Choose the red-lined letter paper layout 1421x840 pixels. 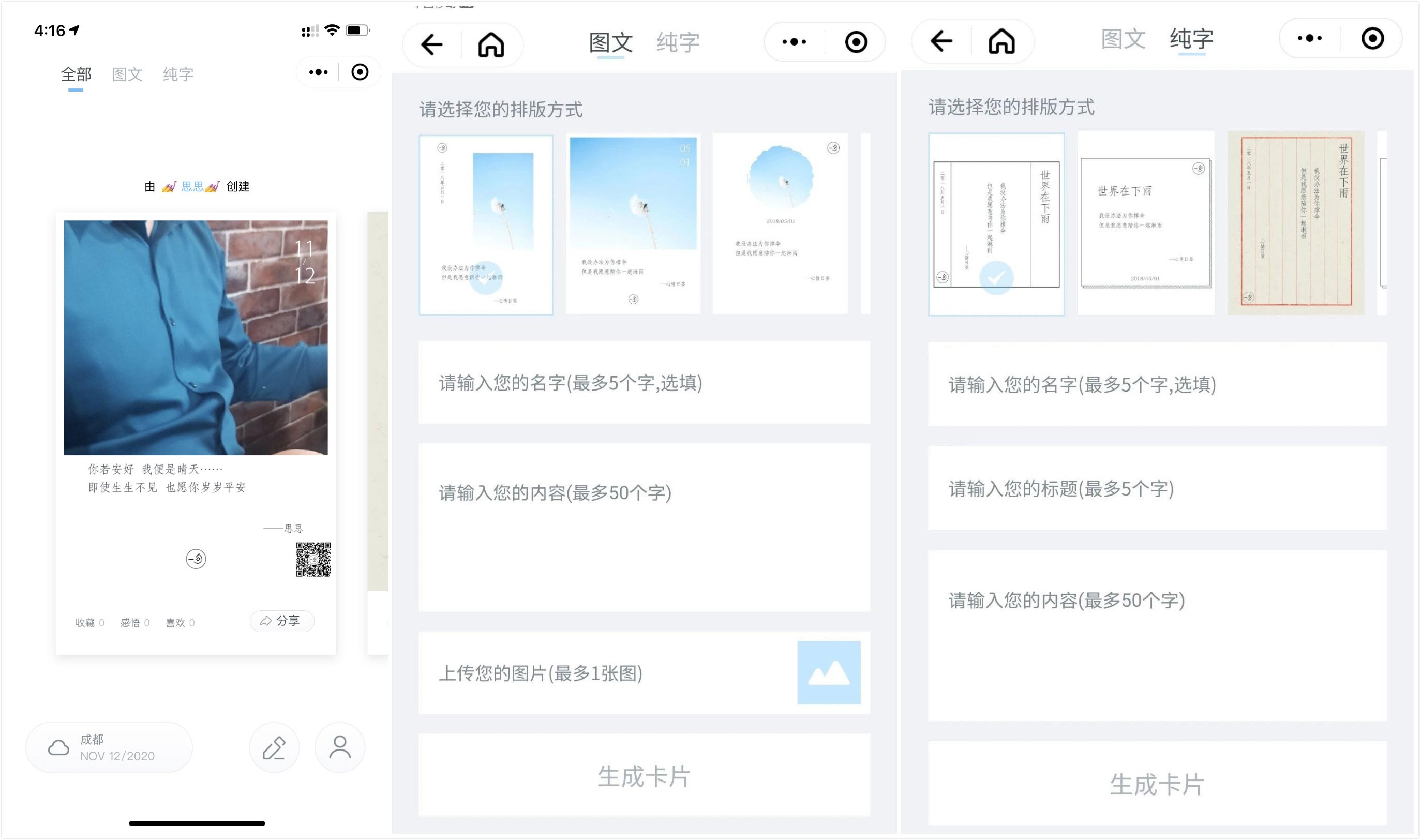coord(1295,223)
